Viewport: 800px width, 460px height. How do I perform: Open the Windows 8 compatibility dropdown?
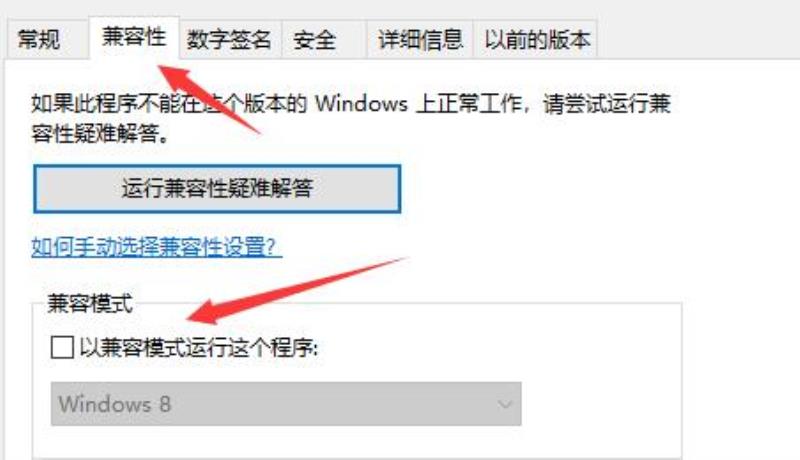(286, 404)
